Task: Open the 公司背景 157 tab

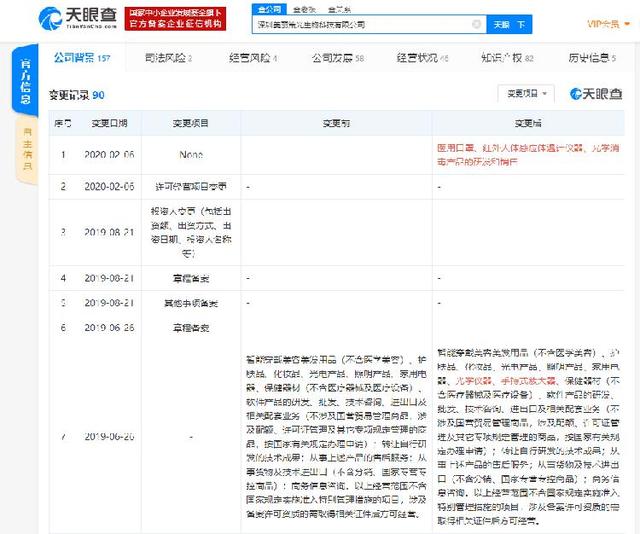Action: point(82,58)
